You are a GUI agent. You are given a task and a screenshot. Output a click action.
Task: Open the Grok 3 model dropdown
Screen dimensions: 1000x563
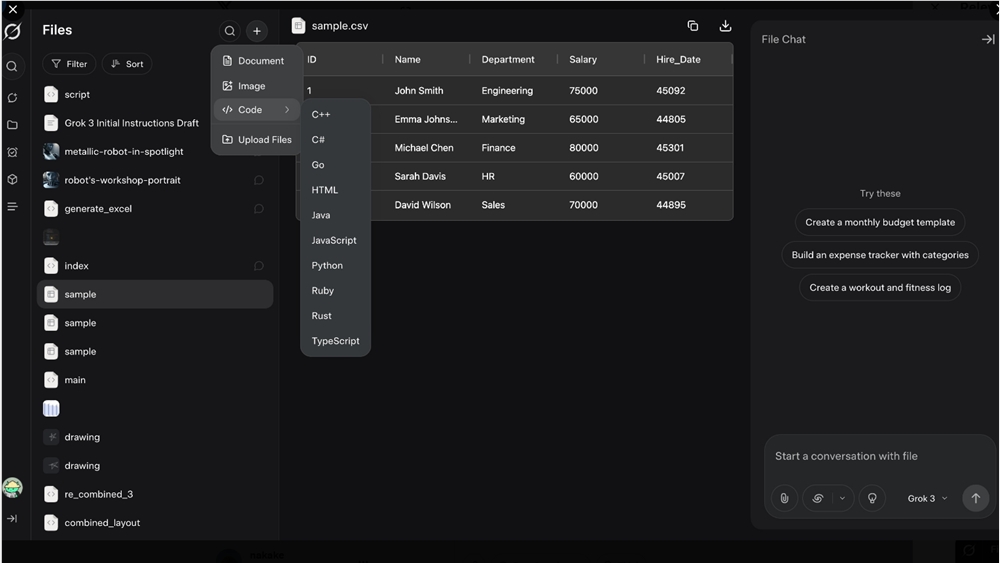coord(926,498)
